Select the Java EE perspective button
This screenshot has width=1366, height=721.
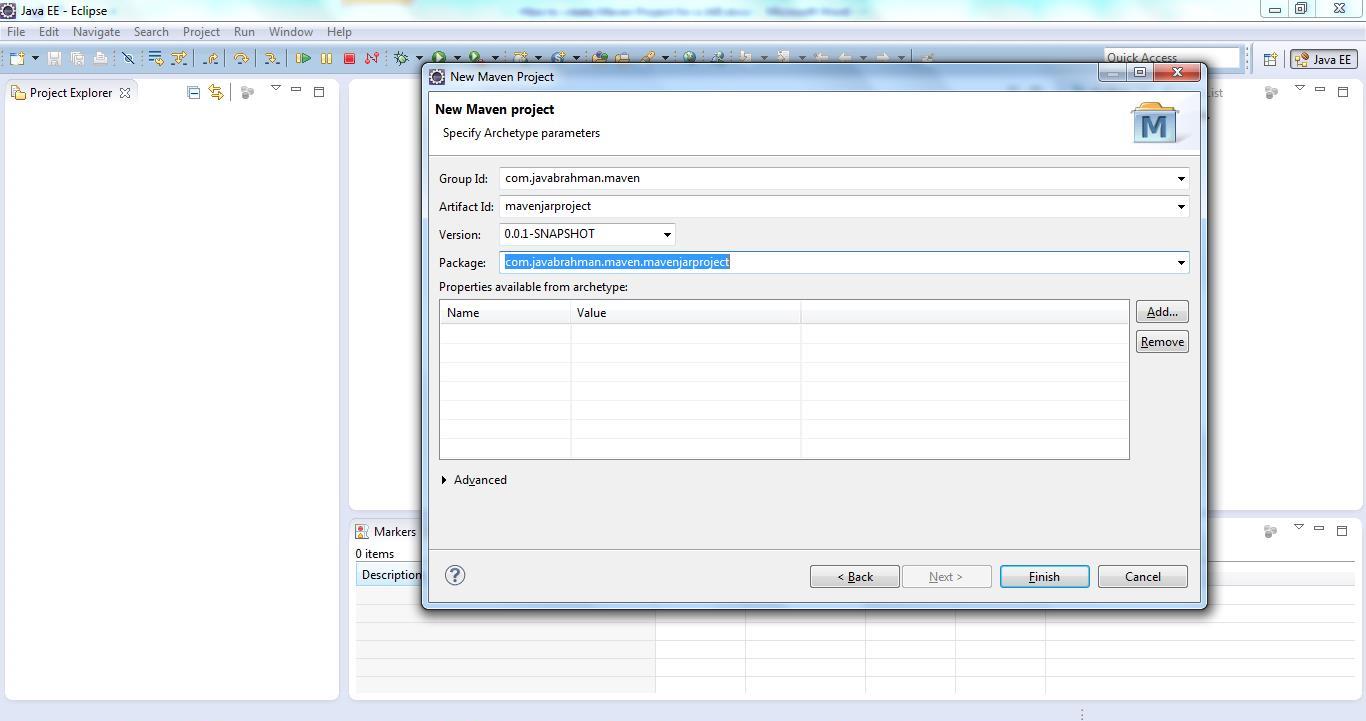coord(1322,59)
